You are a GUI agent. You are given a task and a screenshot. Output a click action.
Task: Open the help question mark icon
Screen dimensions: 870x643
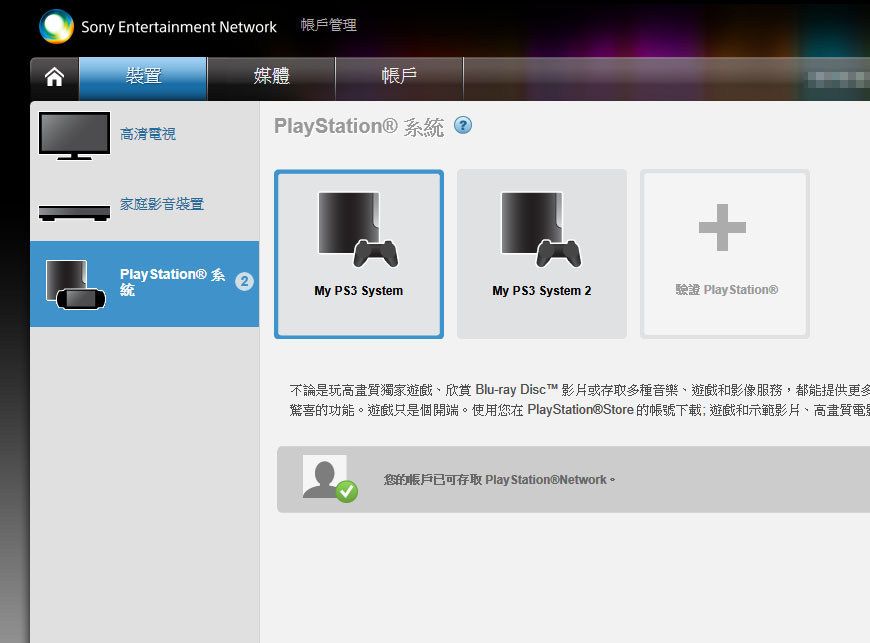[x=463, y=125]
